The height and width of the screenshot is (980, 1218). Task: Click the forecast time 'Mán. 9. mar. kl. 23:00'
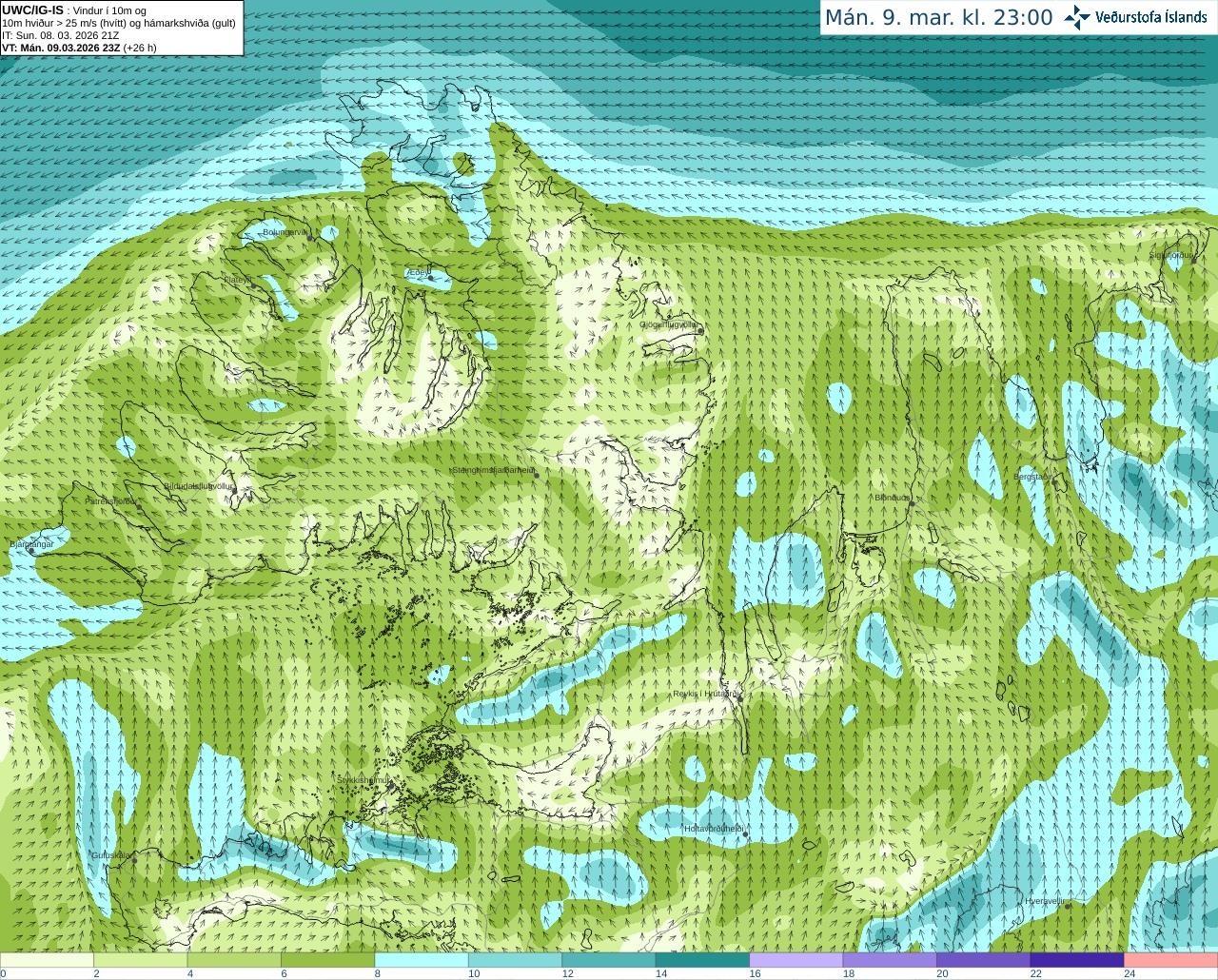pos(938,17)
